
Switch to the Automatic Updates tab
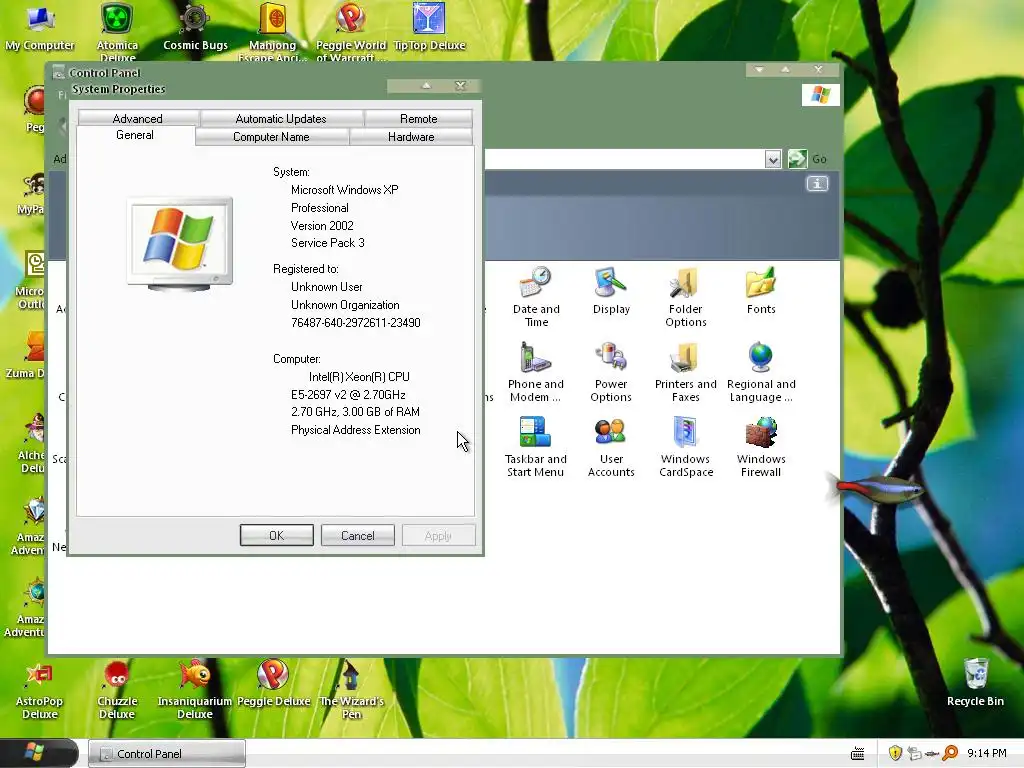281,118
